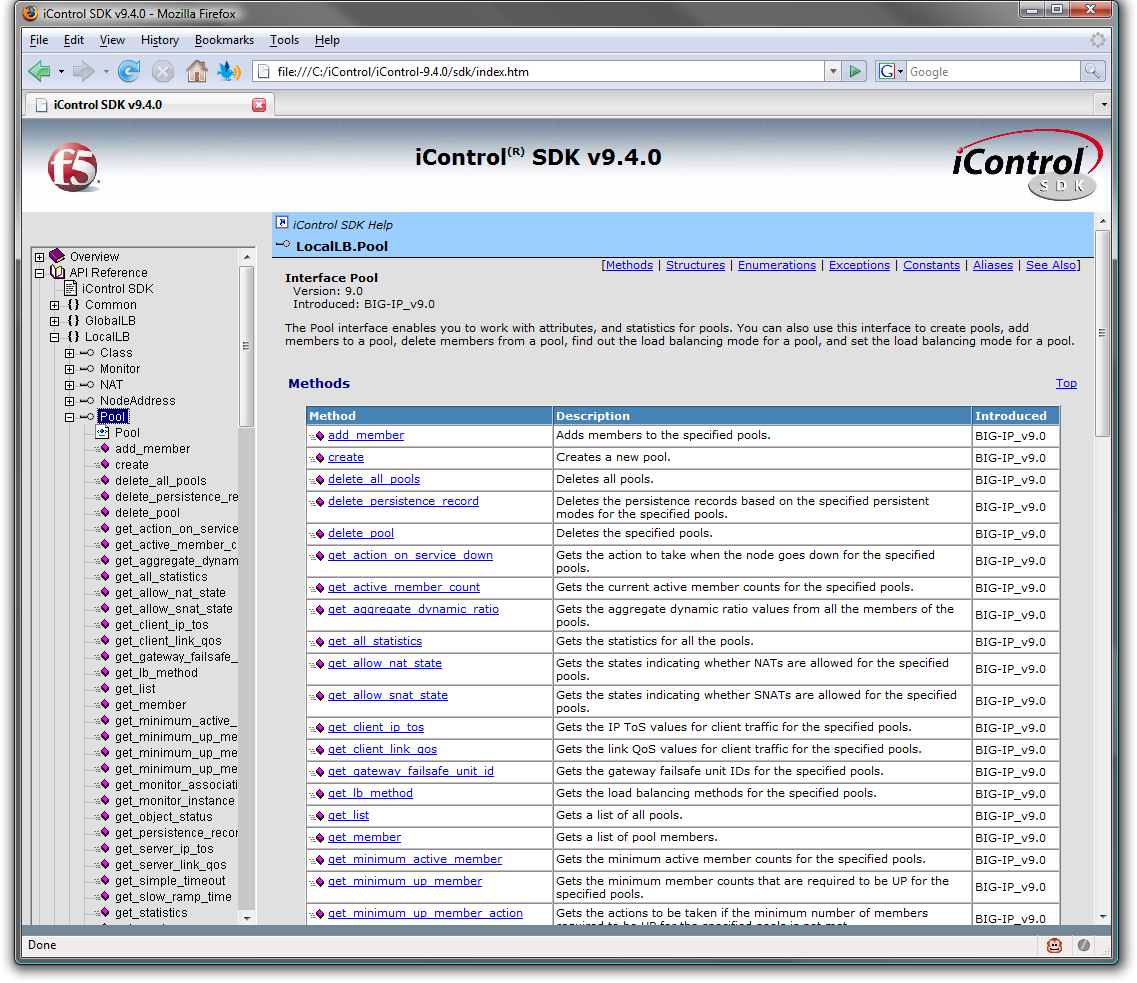Click the Top link beside Methods heading

[x=1066, y=383]
